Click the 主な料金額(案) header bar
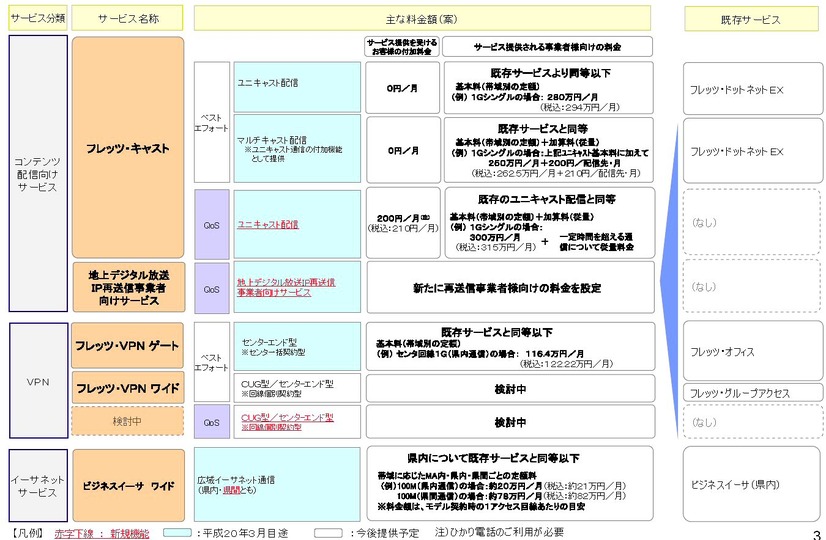826x540 pixels. click(422, 18)
